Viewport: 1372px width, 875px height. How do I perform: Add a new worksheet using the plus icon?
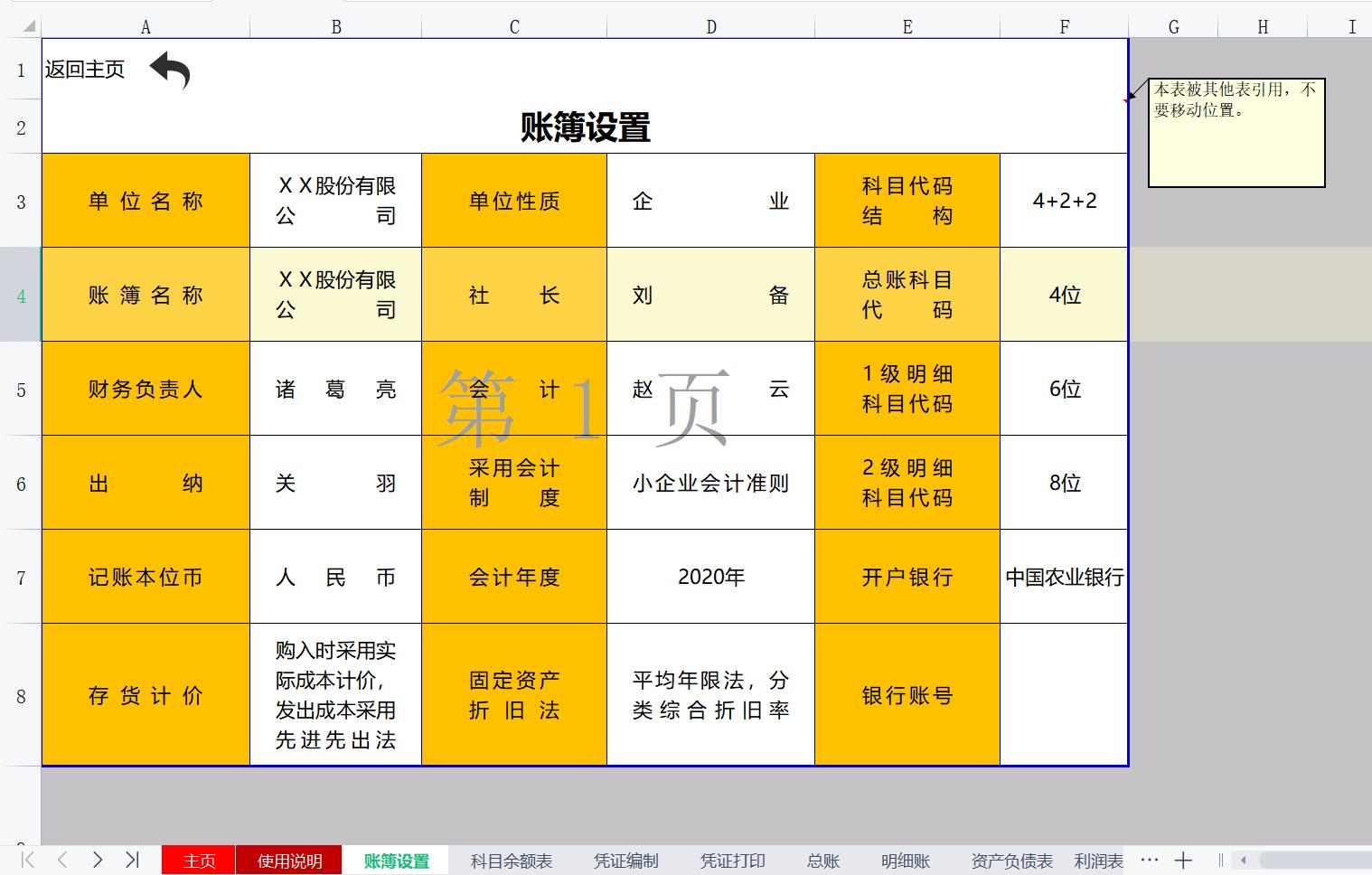tap(1184, 860)
